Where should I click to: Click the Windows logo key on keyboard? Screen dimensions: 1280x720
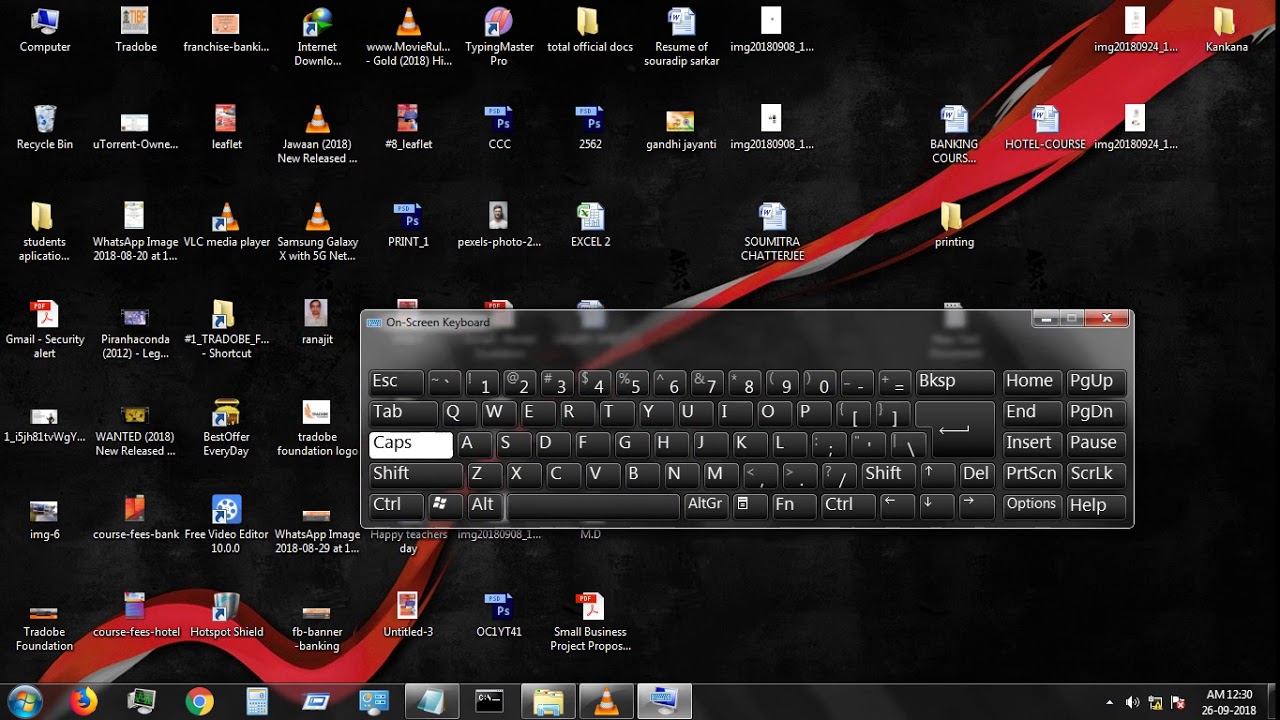pos(445,506)
